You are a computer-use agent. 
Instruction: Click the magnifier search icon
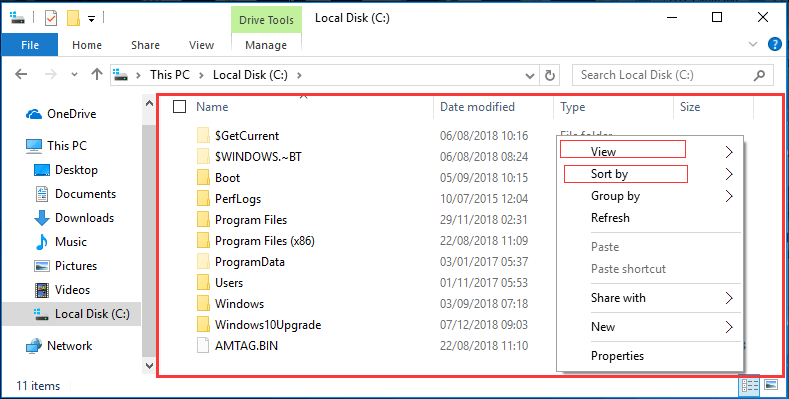click(759, 75)
